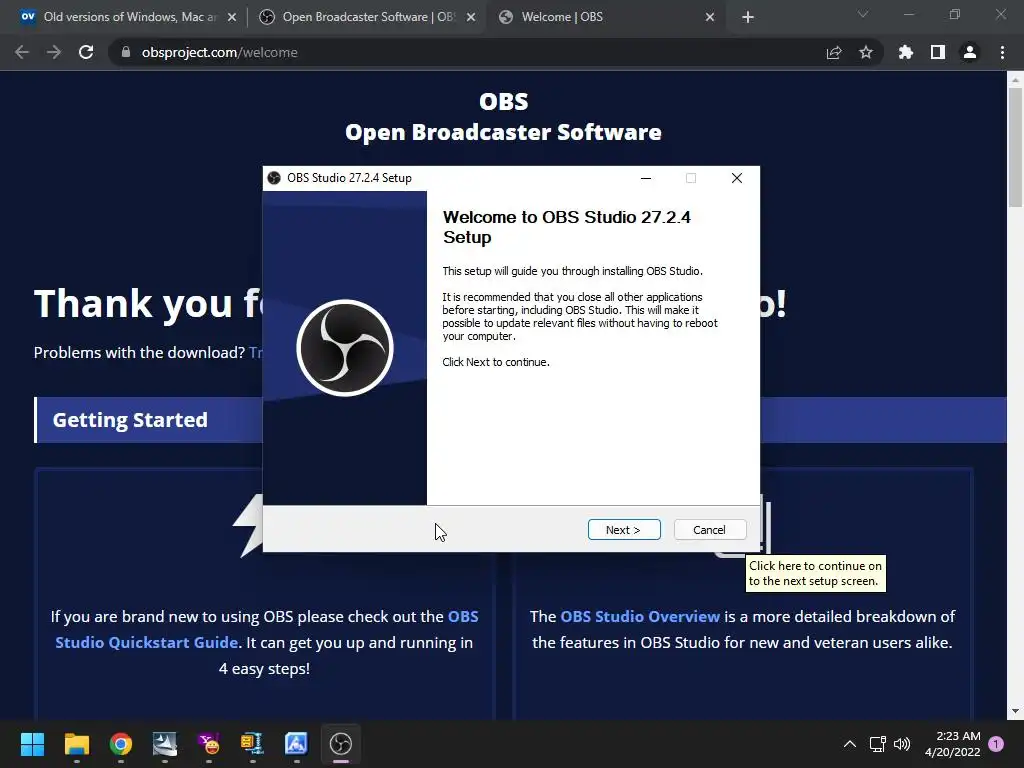
Task: Open the archive tool taskbar icon
Action: tap(253, 744)
